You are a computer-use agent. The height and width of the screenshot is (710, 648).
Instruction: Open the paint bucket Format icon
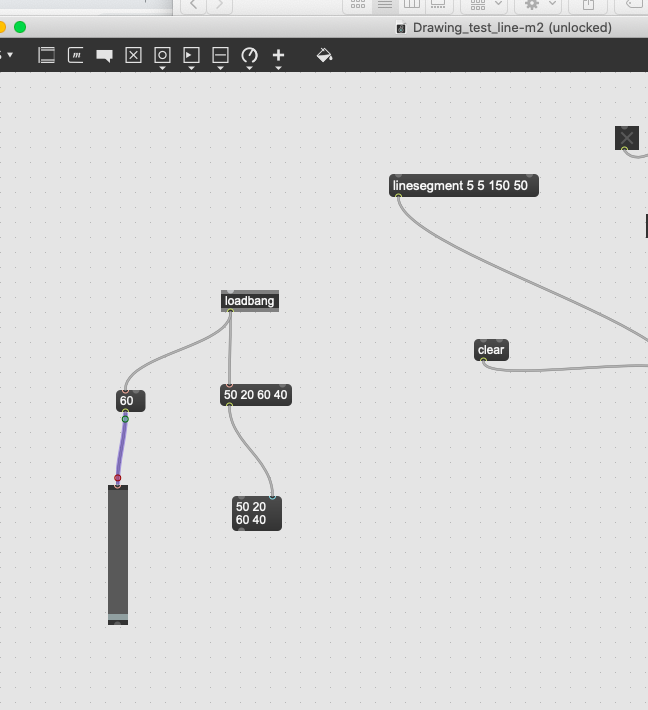[x=324, y=55]
